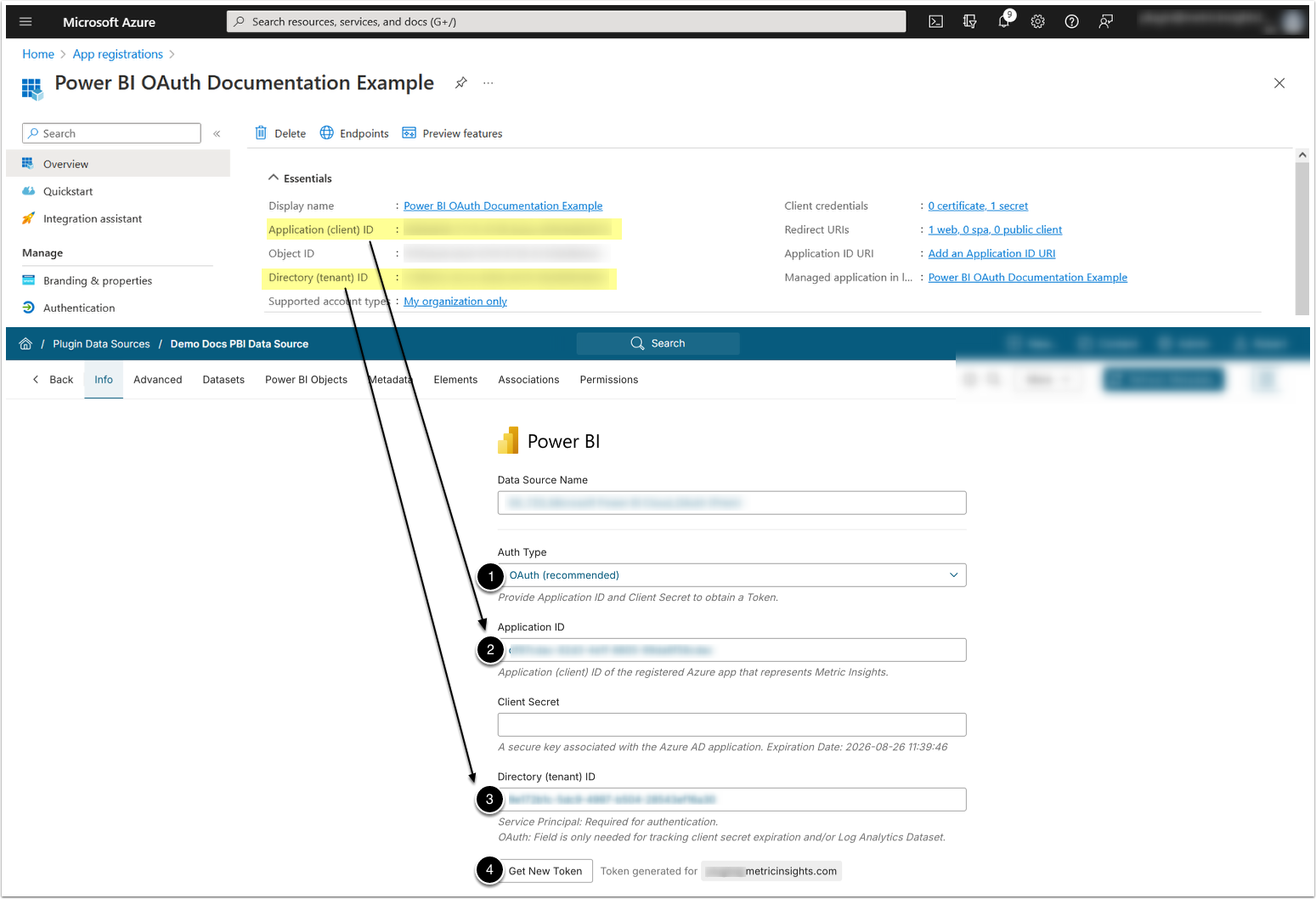
Task: Click the Delete trash icon
Action: (261, 133)
